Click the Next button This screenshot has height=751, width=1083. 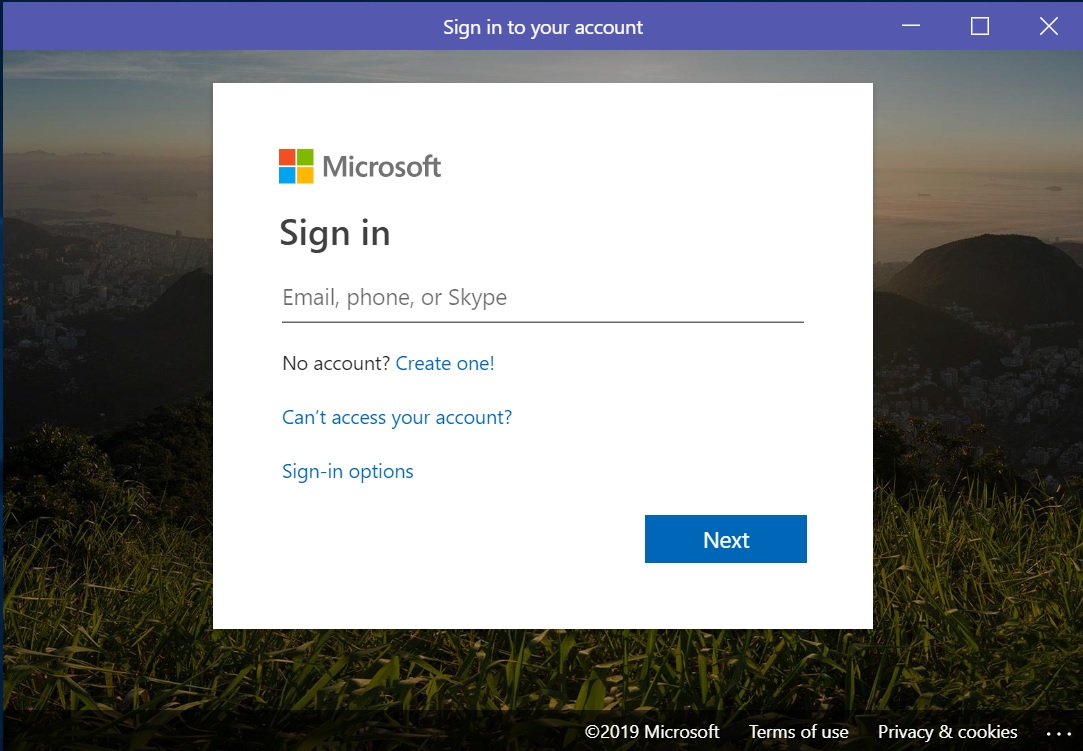point(726,539)
